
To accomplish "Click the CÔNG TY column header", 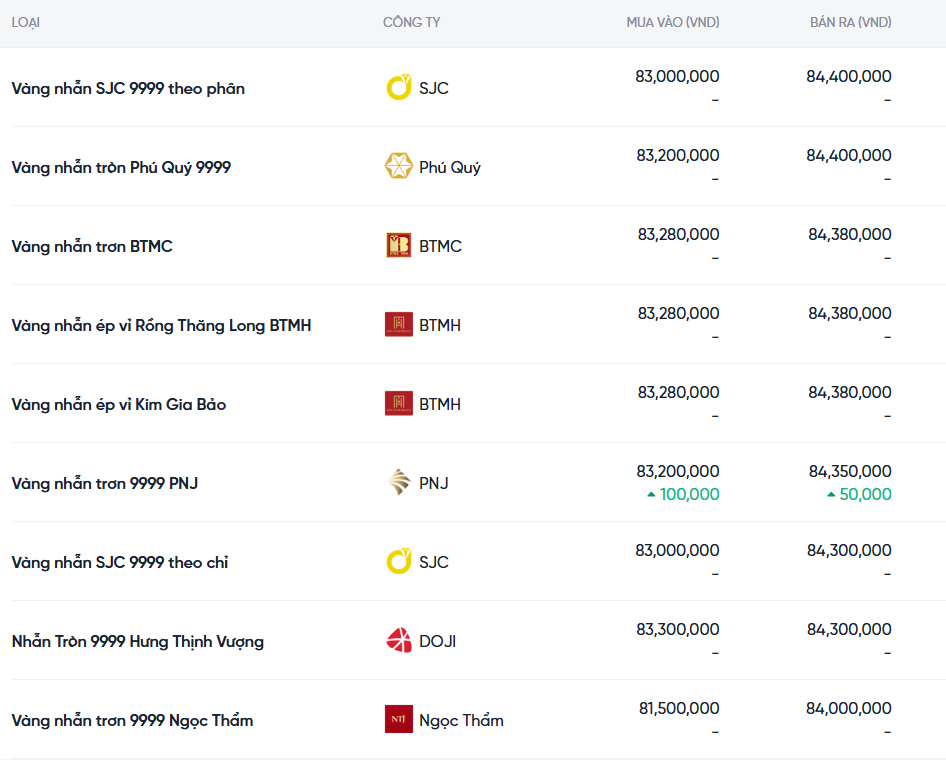I will coord(411,22).
